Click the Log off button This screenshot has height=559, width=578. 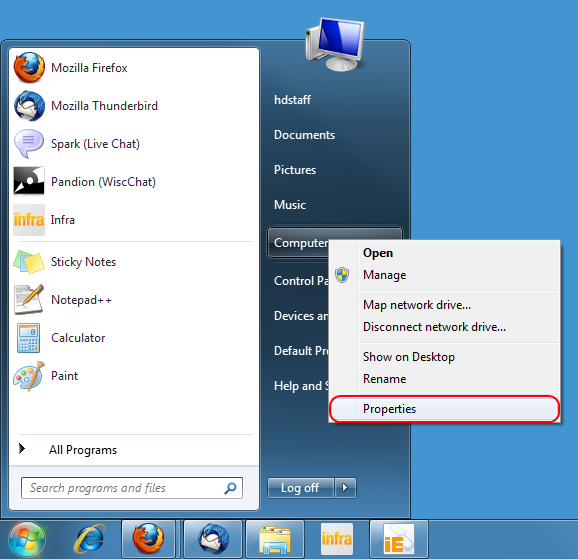(x=301, y=488)
